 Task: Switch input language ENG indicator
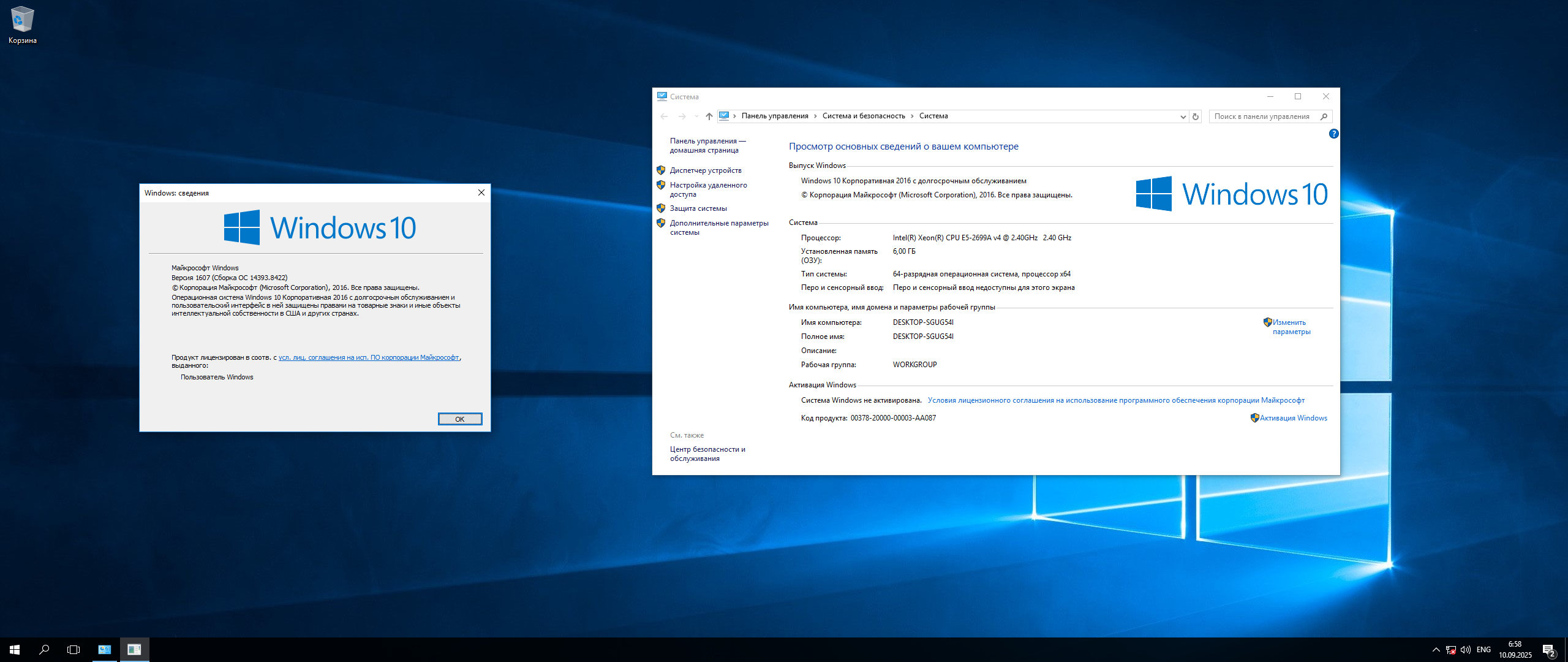coord(1483,650)
